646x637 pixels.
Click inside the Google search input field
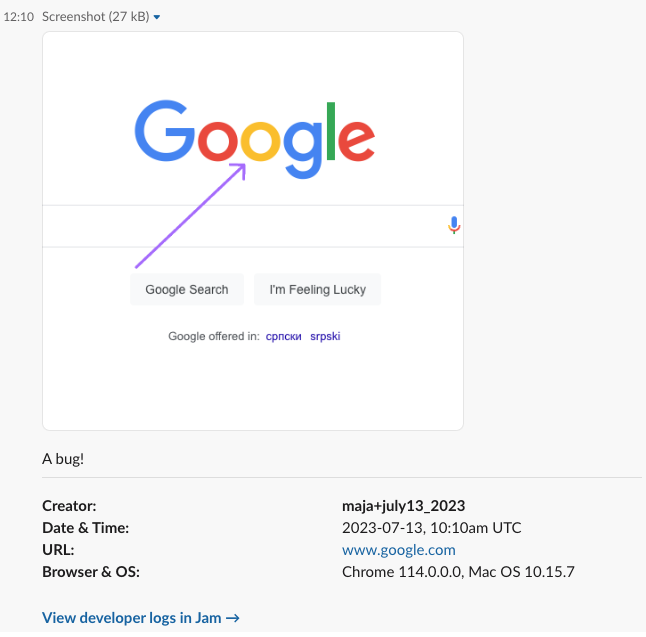[x=240, y=226]
